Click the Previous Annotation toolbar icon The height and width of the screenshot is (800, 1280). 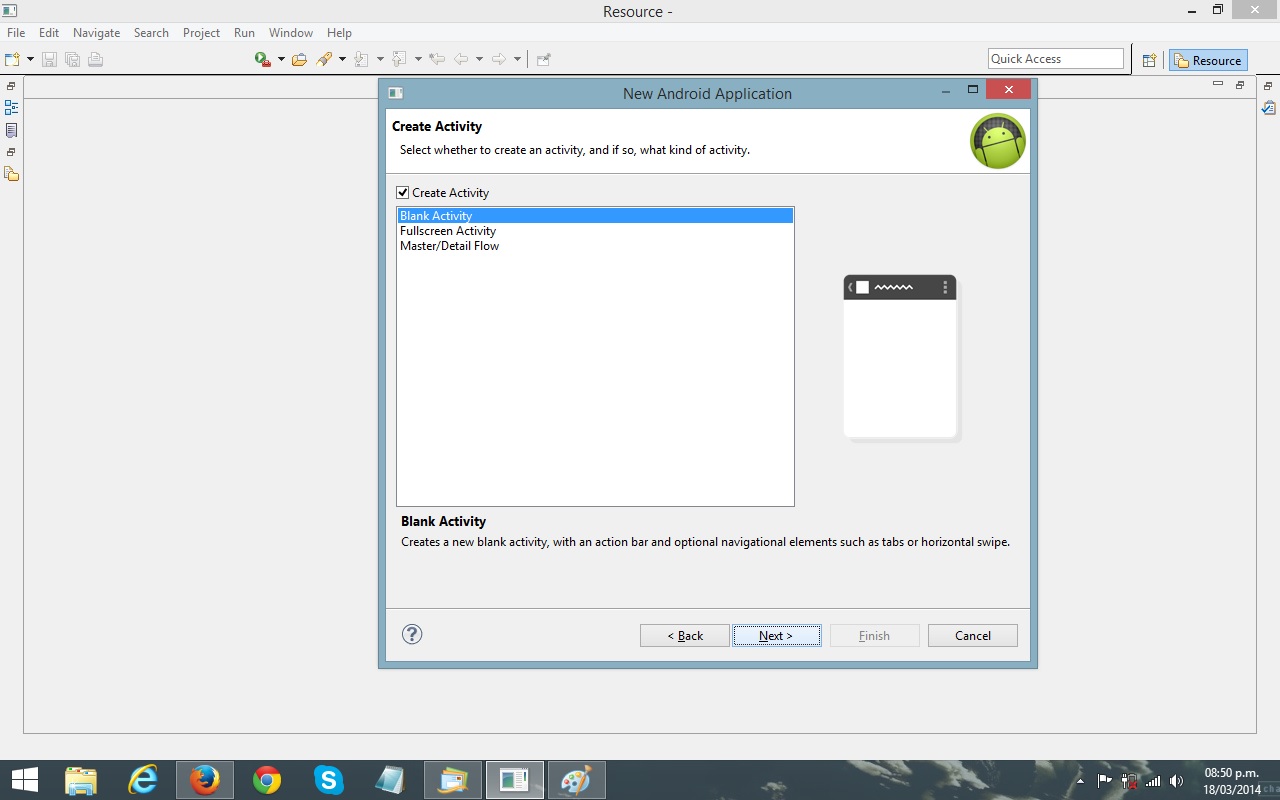pyautogui.click(x=399, y=59)
